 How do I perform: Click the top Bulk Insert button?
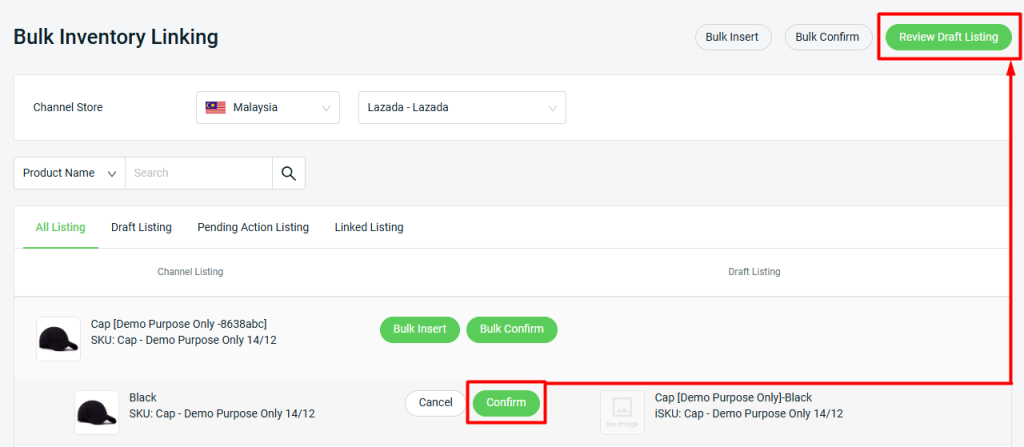point(733,37)
